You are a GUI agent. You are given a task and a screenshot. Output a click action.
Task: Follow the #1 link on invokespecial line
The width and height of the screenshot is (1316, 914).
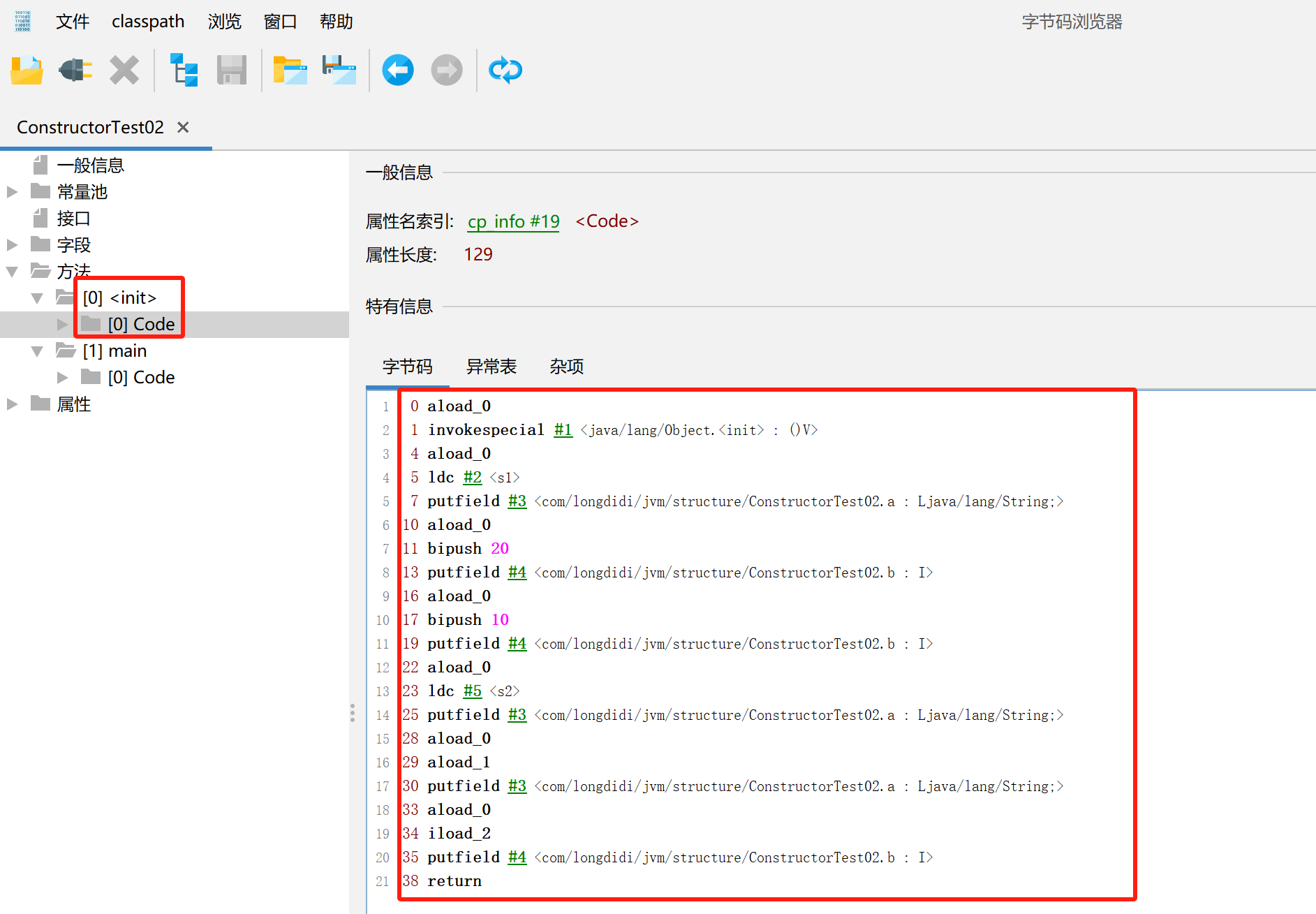563,429
